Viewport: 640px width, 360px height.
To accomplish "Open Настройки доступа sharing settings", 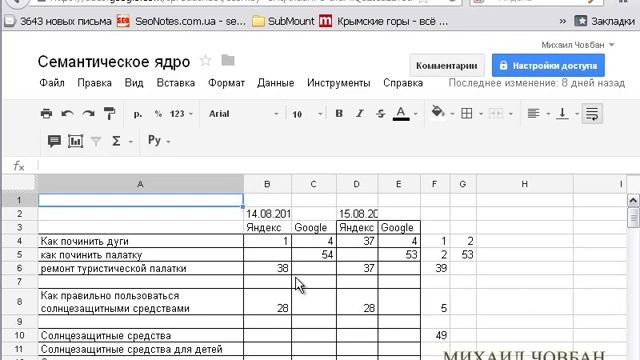I will click(548, 65).
